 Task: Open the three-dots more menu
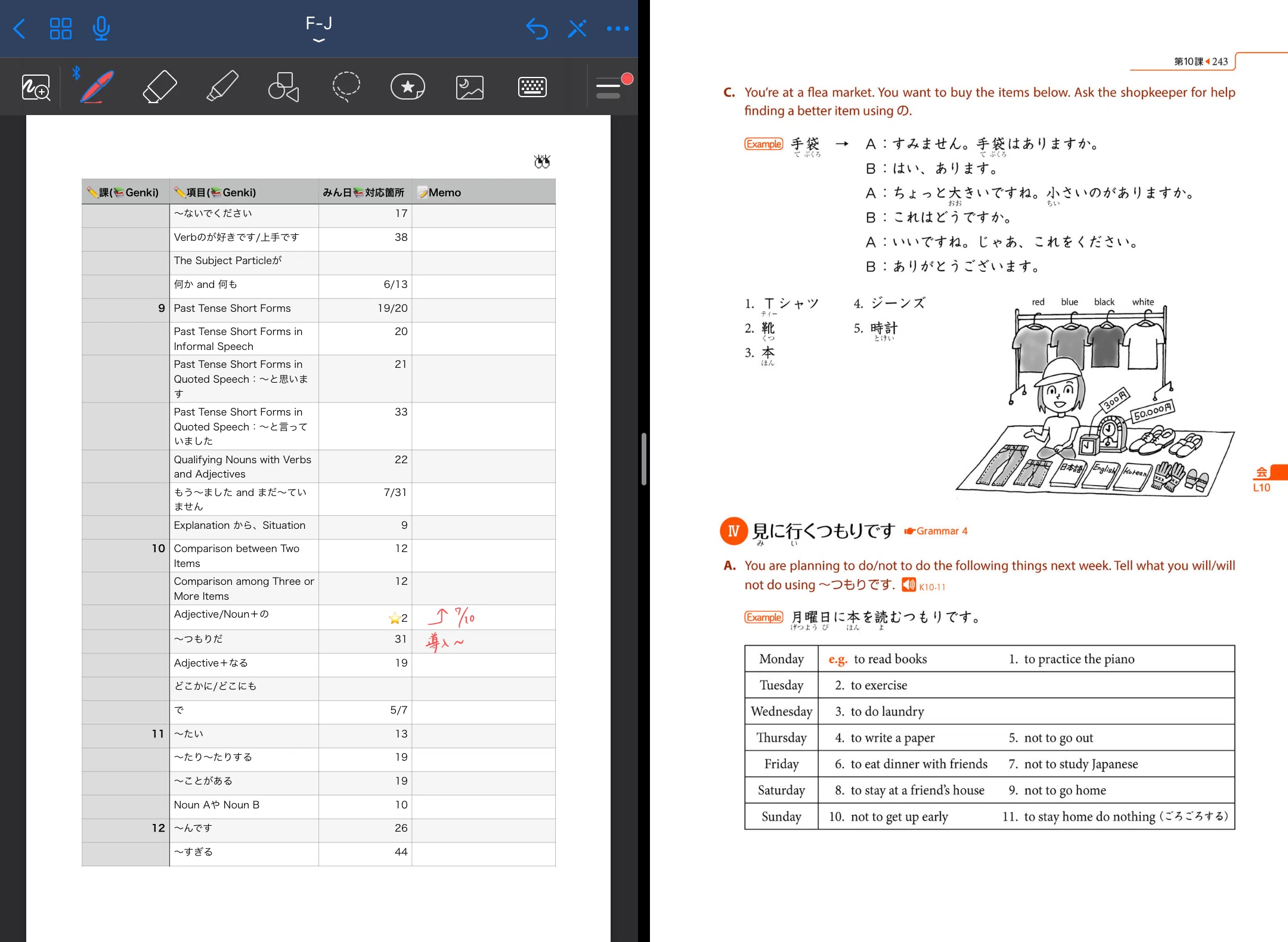point(618,29)
